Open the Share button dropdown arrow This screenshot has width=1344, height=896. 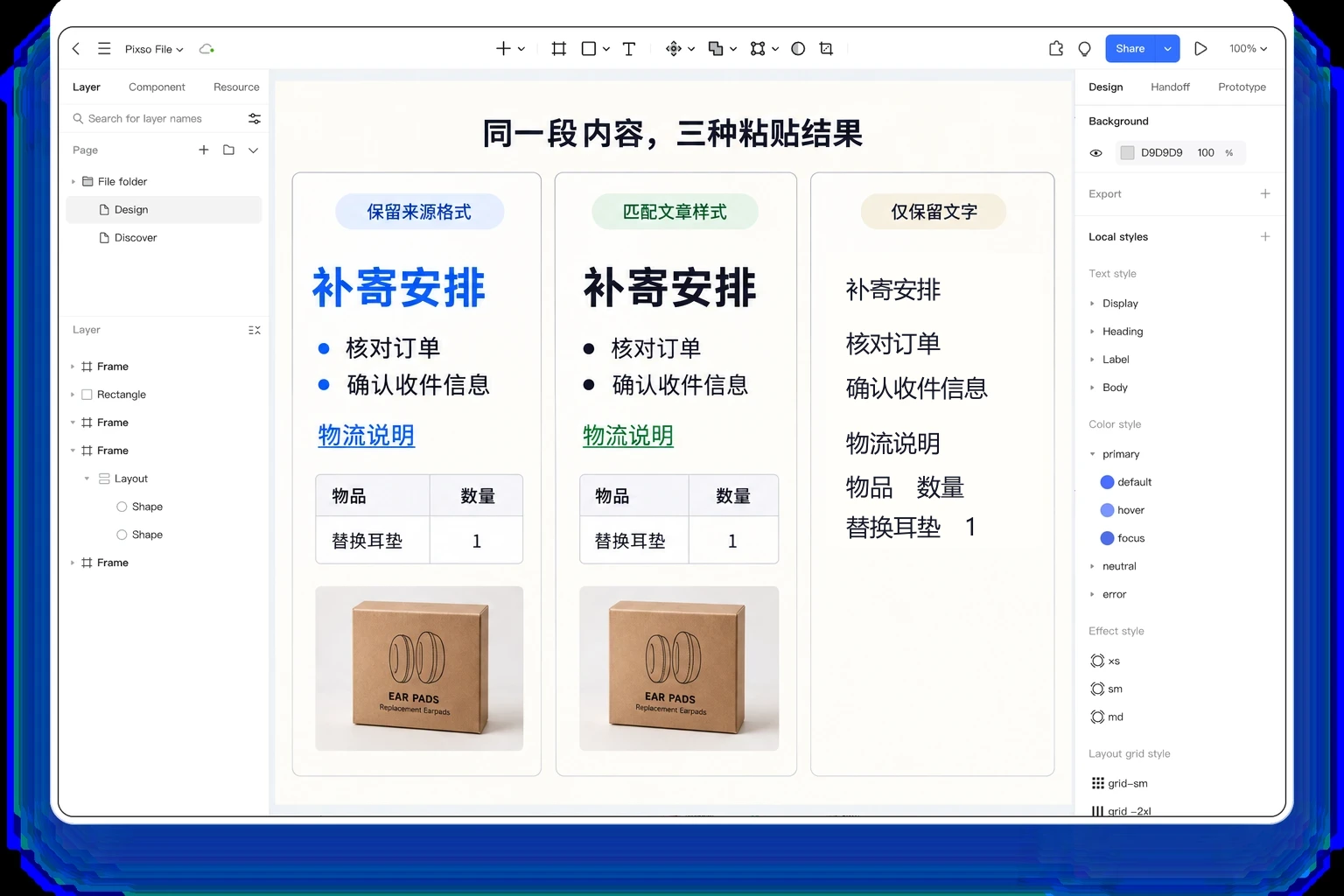coord(1167,49)
